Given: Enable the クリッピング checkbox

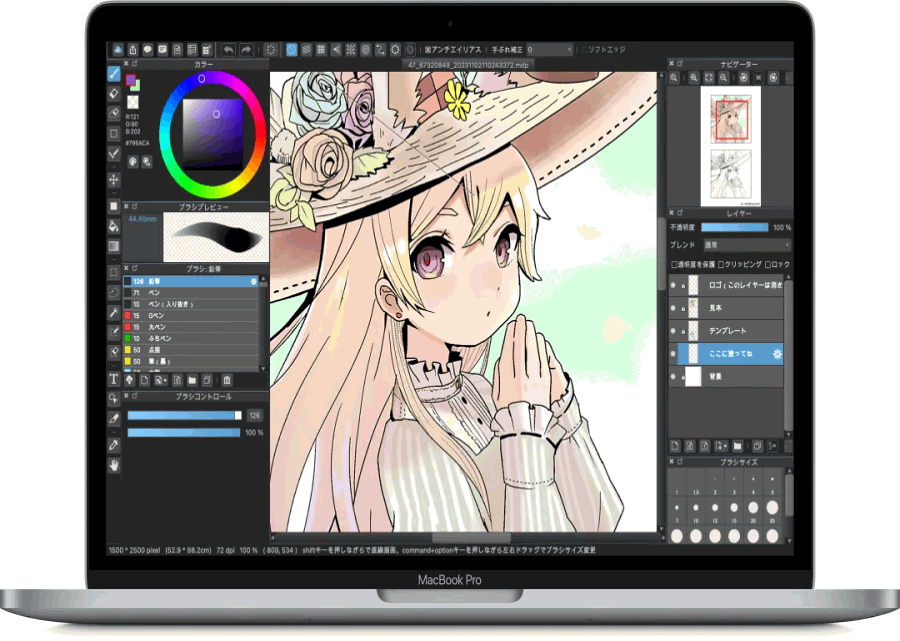Looking at the screenshot, I should (x=722, y=264).
